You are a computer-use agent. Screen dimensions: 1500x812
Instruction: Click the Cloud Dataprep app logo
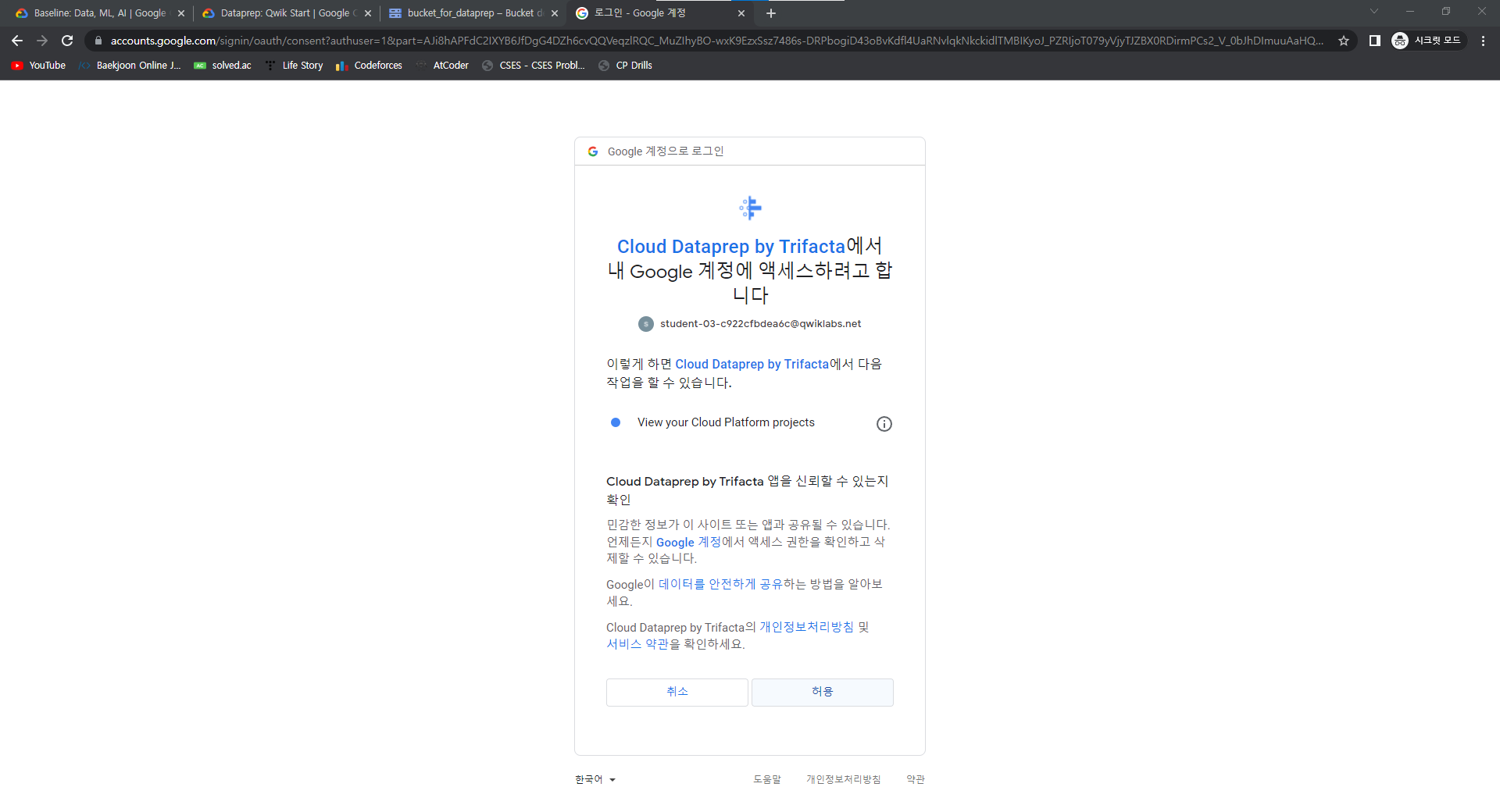(x=750, y=208)
